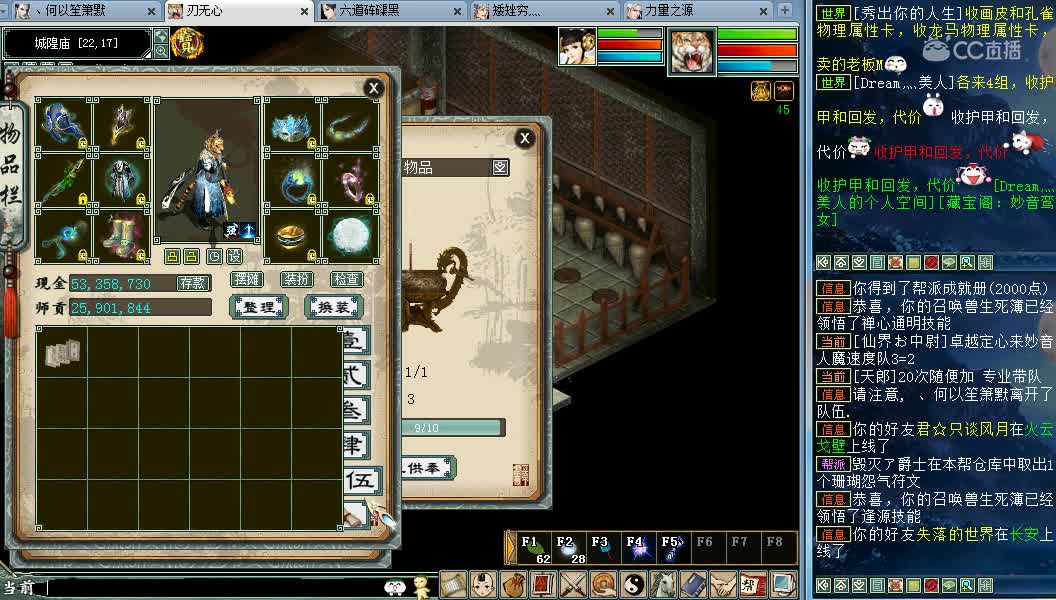The width and height of the screenshot is (1056, 600).
Task: Click the crossed swords attack icon
Action: (x=574, y=585)
